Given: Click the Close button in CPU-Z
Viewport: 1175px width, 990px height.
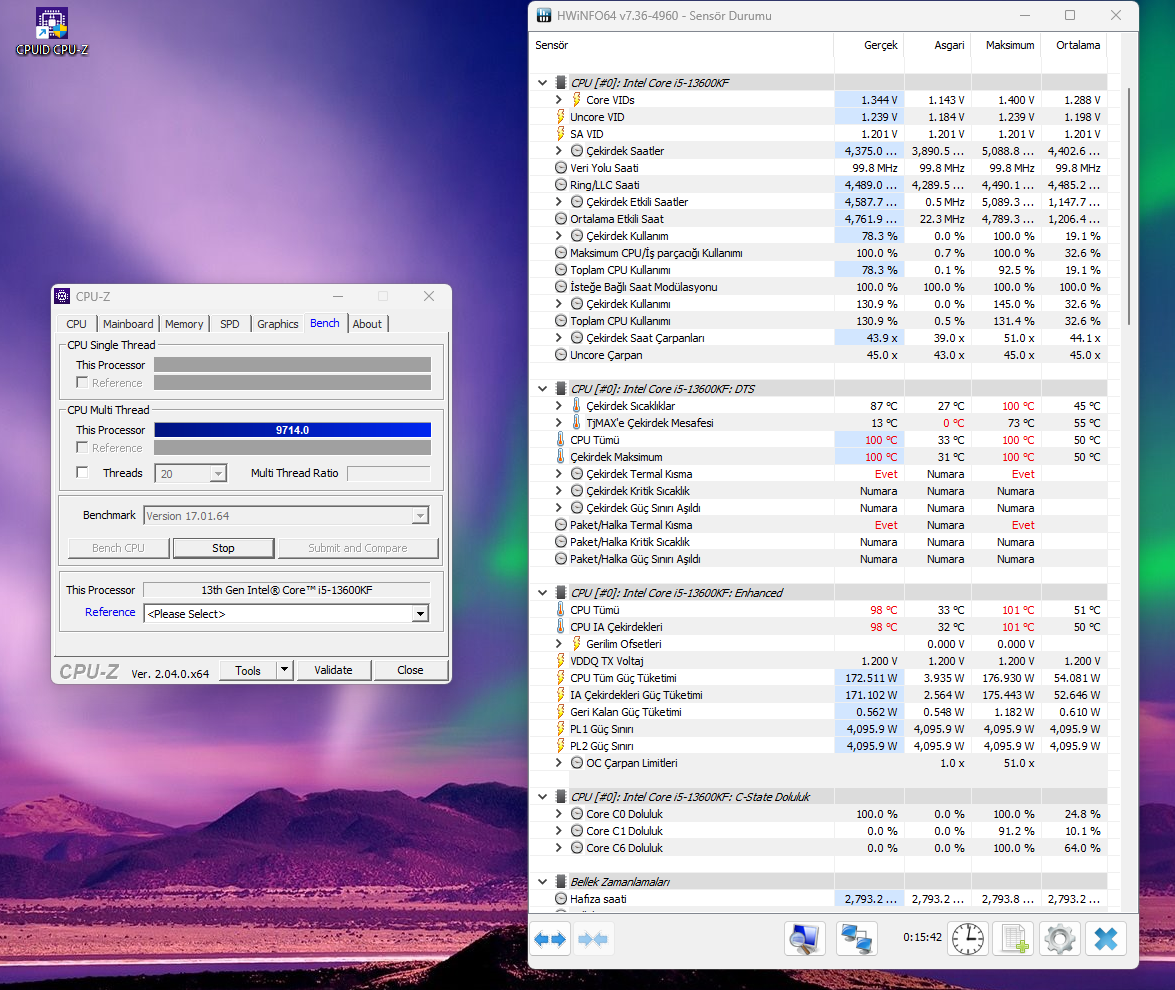Looking at the screenshot, I should click(x=410, y=670).
